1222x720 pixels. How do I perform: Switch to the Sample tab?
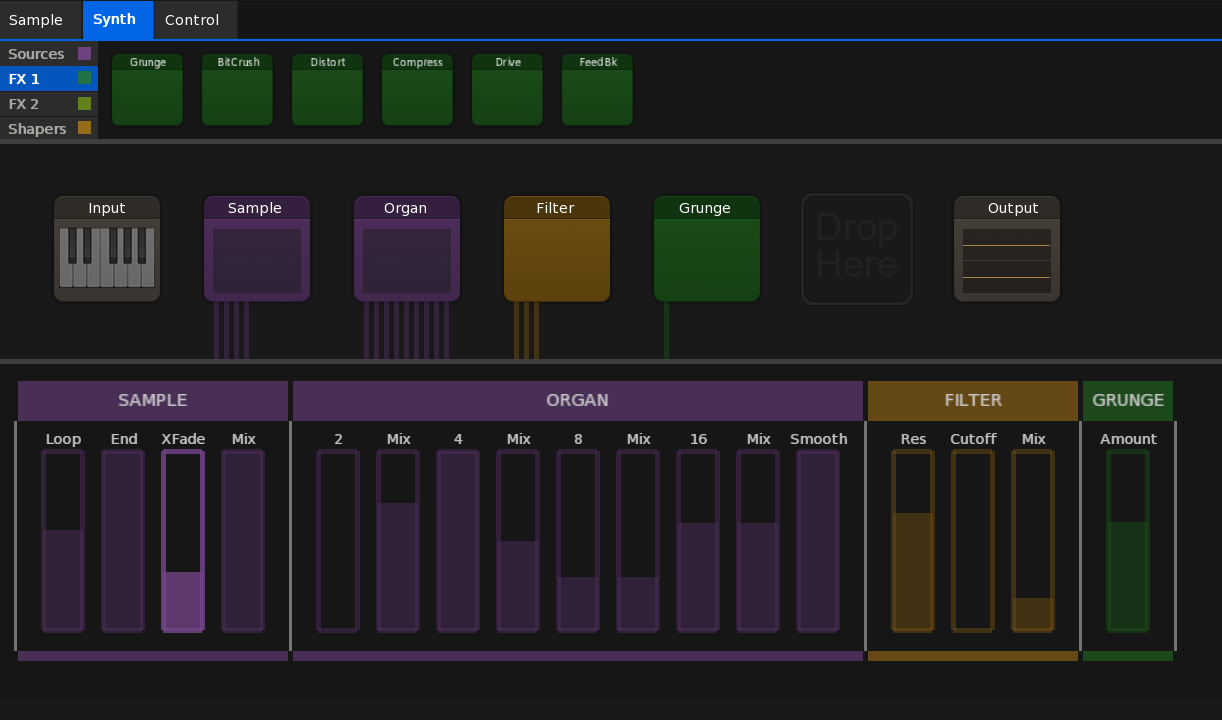36,20
